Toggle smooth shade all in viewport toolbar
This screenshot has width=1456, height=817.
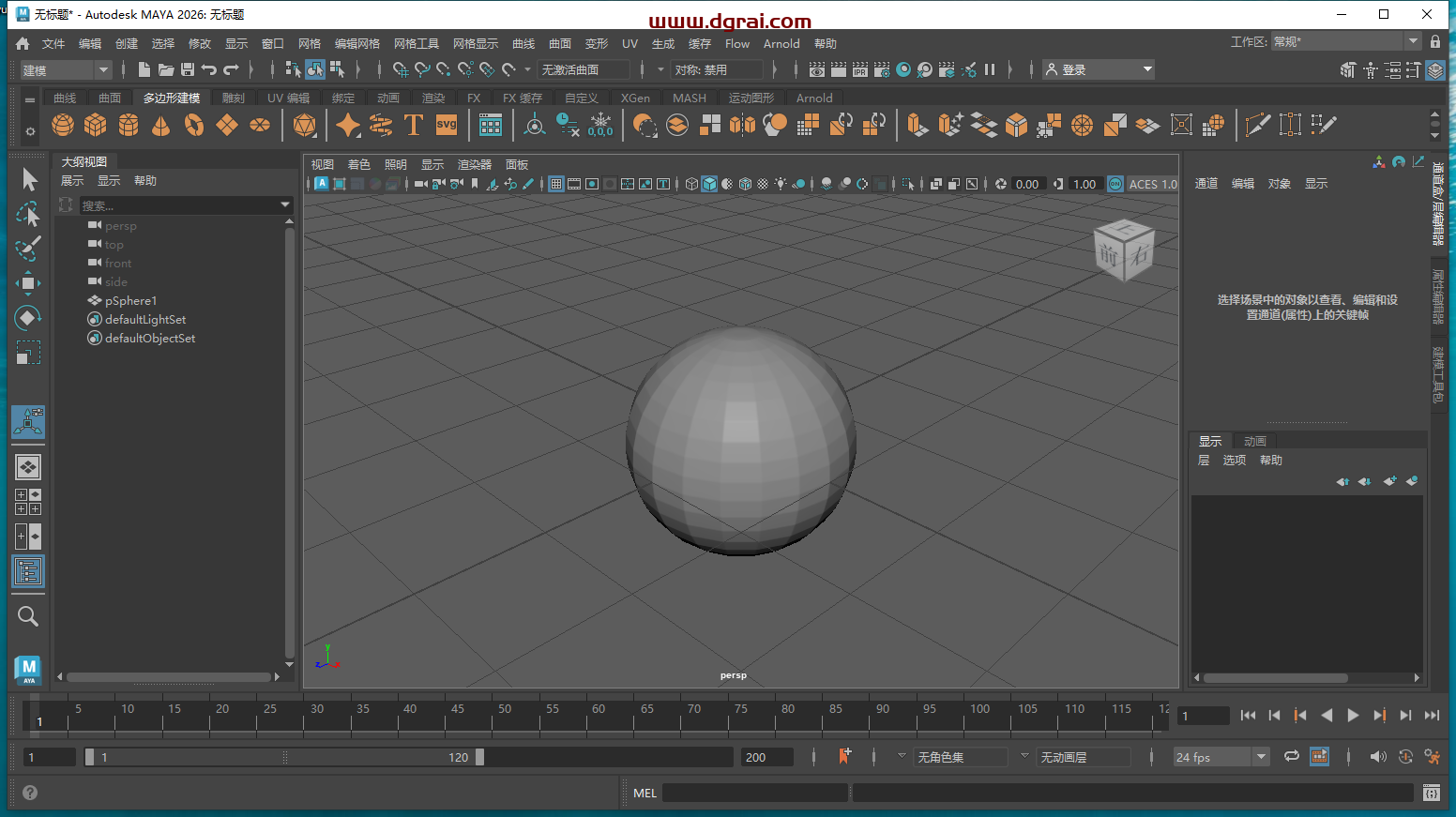tap(710, 184)
